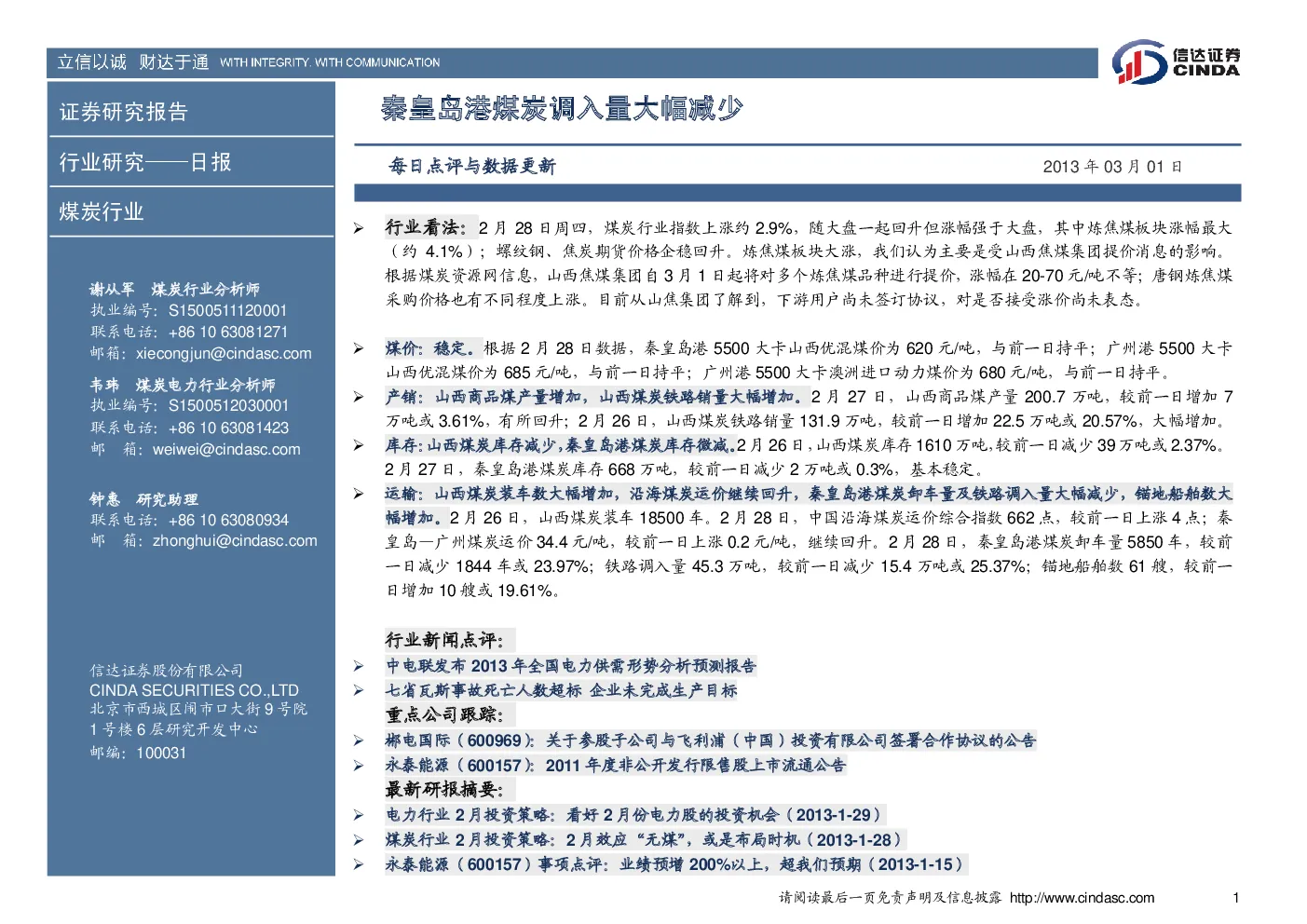The image size is (1307, 924).
Task: Click footer note 请阅读最后一页免责声明及信息披露
Action: pyautogui.click(x=890, y=898)
